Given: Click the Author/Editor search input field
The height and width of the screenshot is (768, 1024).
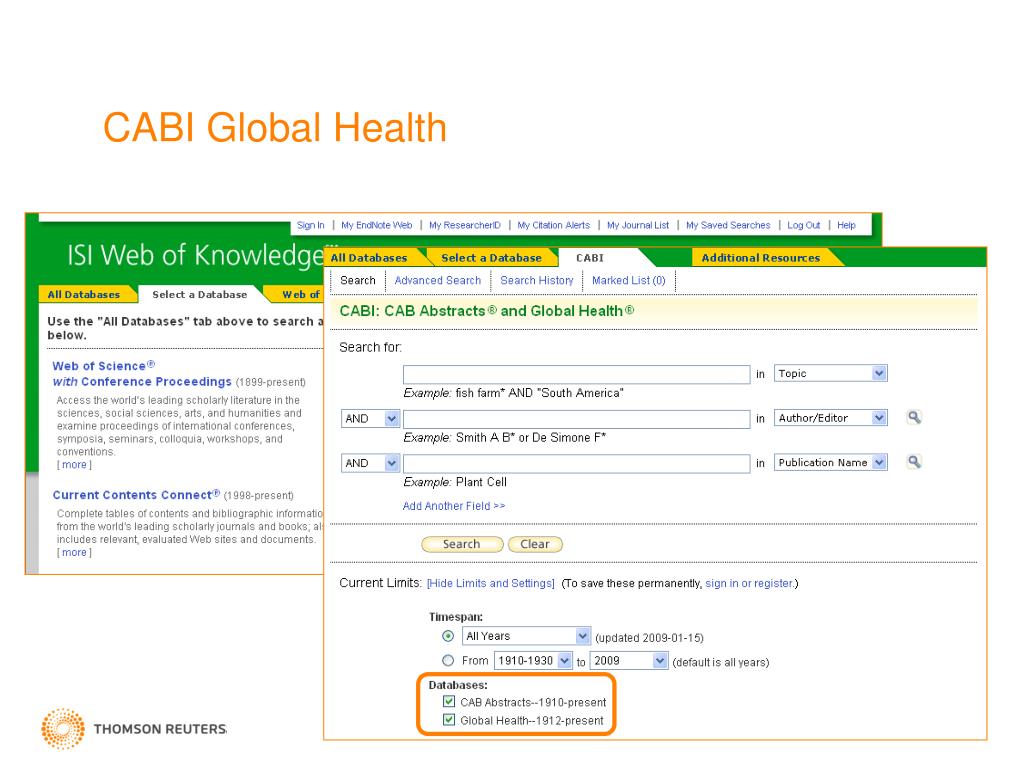Looking at the screenshot, I should point(577,419).
